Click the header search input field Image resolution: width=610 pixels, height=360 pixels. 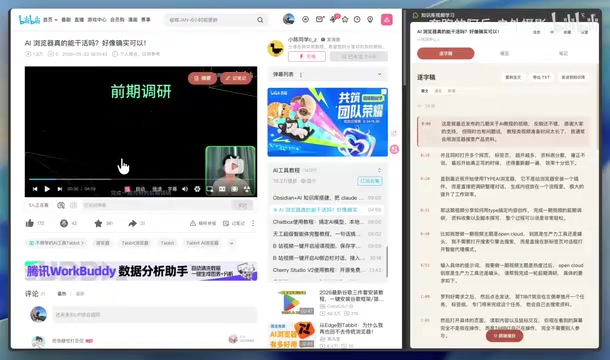(211, 20)
